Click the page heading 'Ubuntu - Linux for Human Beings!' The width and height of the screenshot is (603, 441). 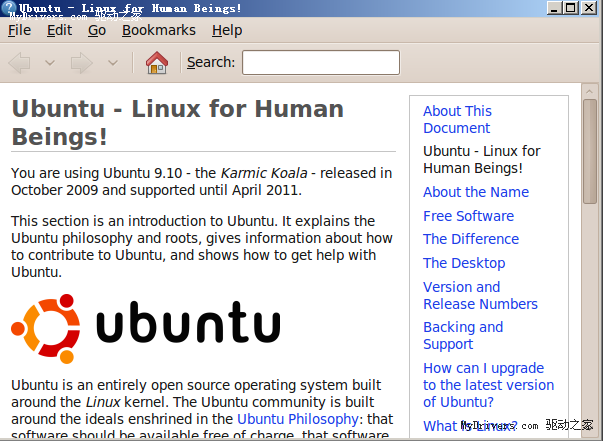tap(177, 123)
